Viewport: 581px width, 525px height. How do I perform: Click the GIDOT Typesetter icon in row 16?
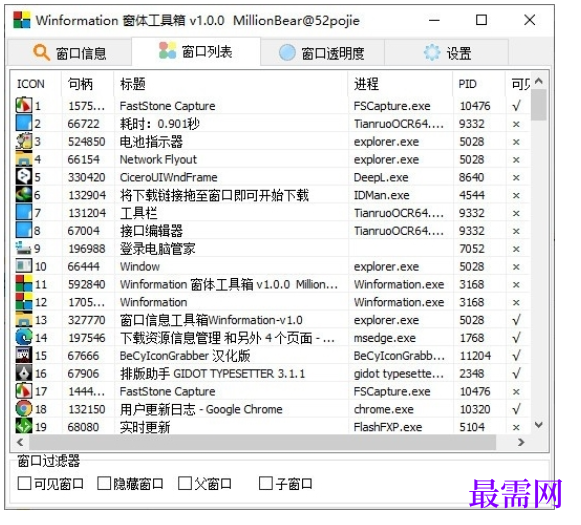click(x=24, y=373)
